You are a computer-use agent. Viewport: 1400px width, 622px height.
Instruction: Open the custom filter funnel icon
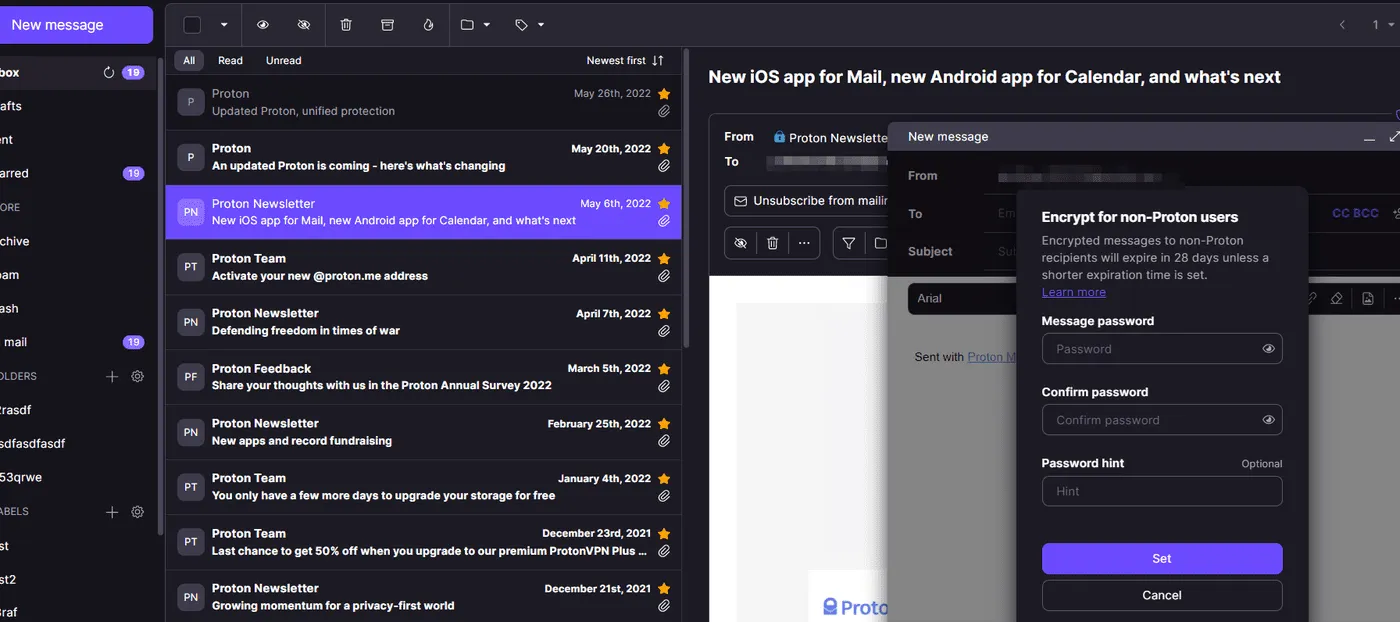[847, 243]
